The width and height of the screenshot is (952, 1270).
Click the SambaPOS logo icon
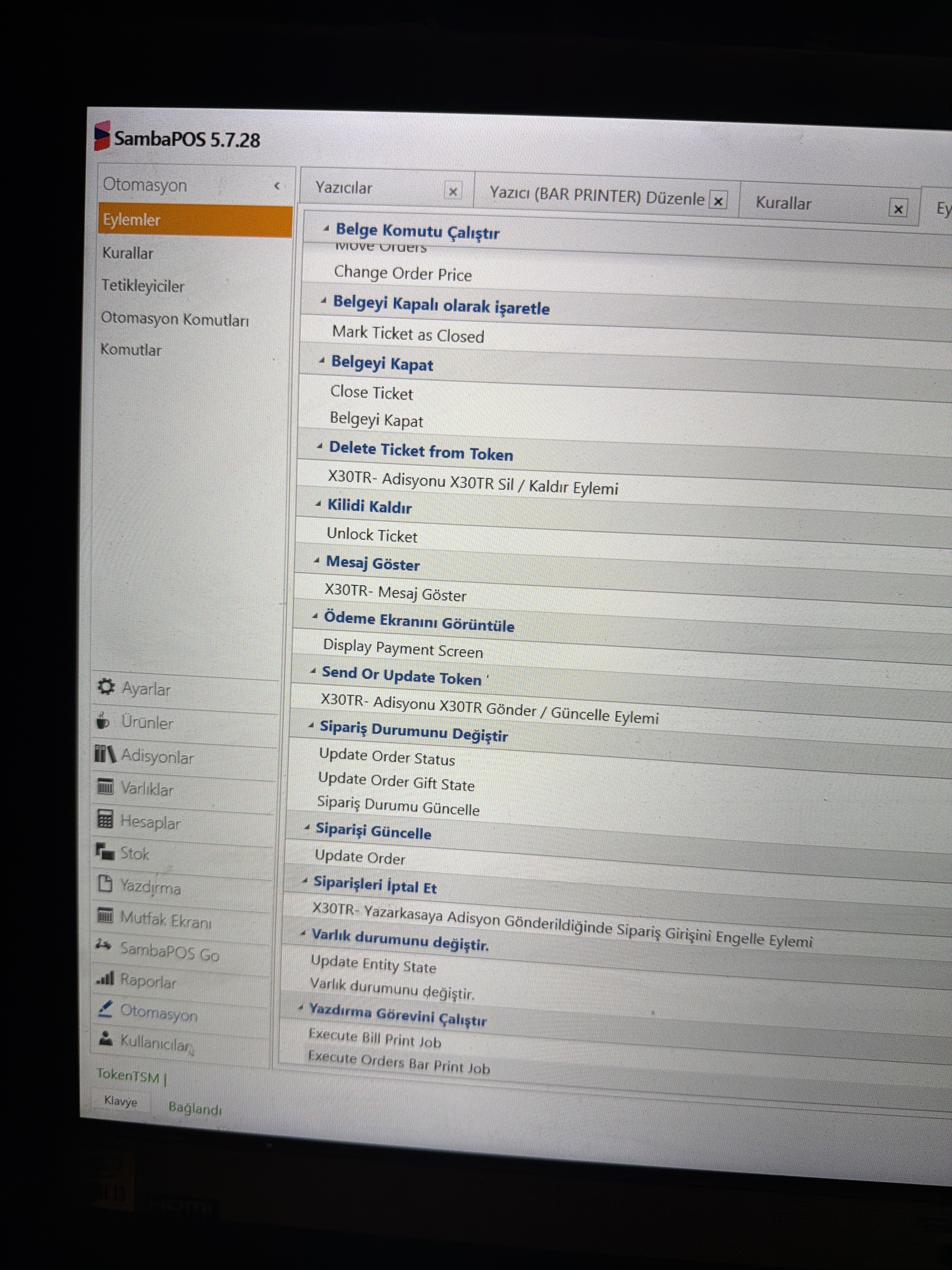(102, 136)
